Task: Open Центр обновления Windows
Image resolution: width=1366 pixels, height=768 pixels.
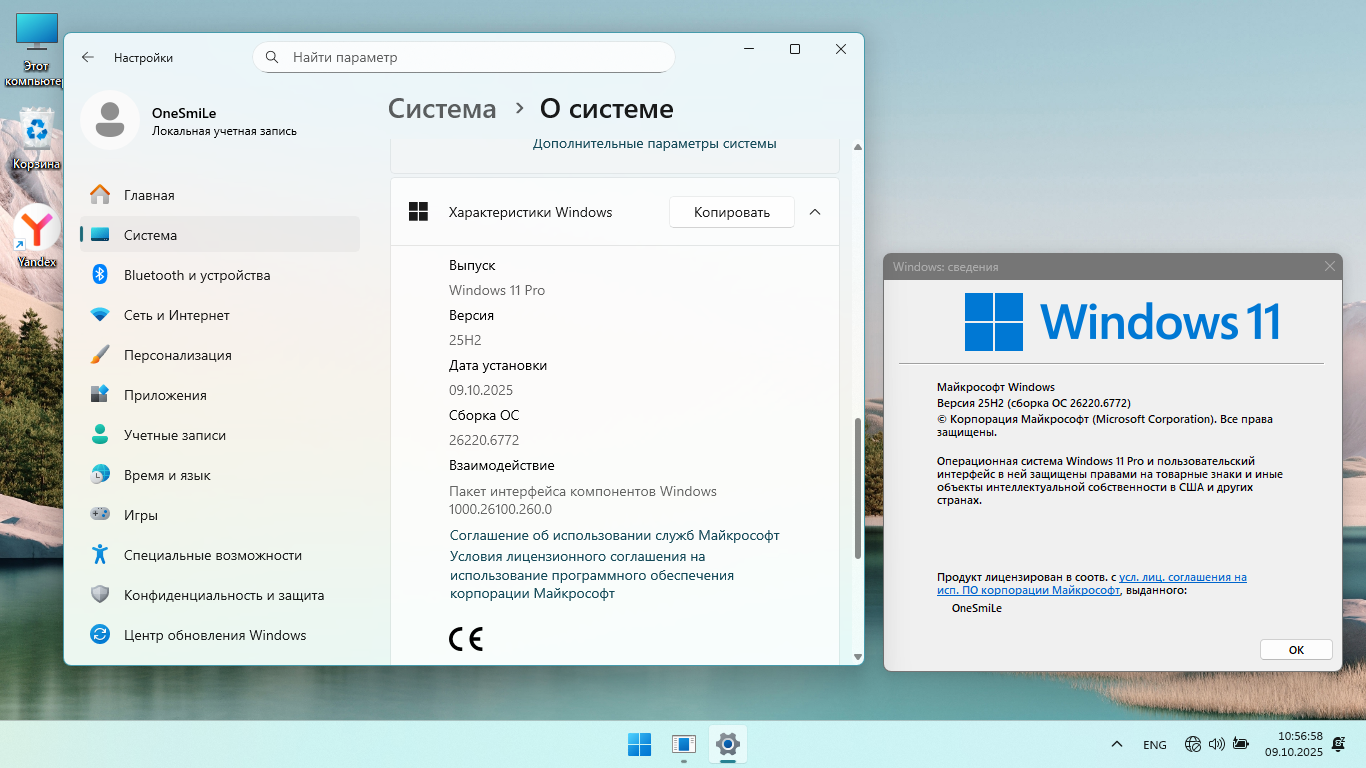Action: click(x=214, y=635)
